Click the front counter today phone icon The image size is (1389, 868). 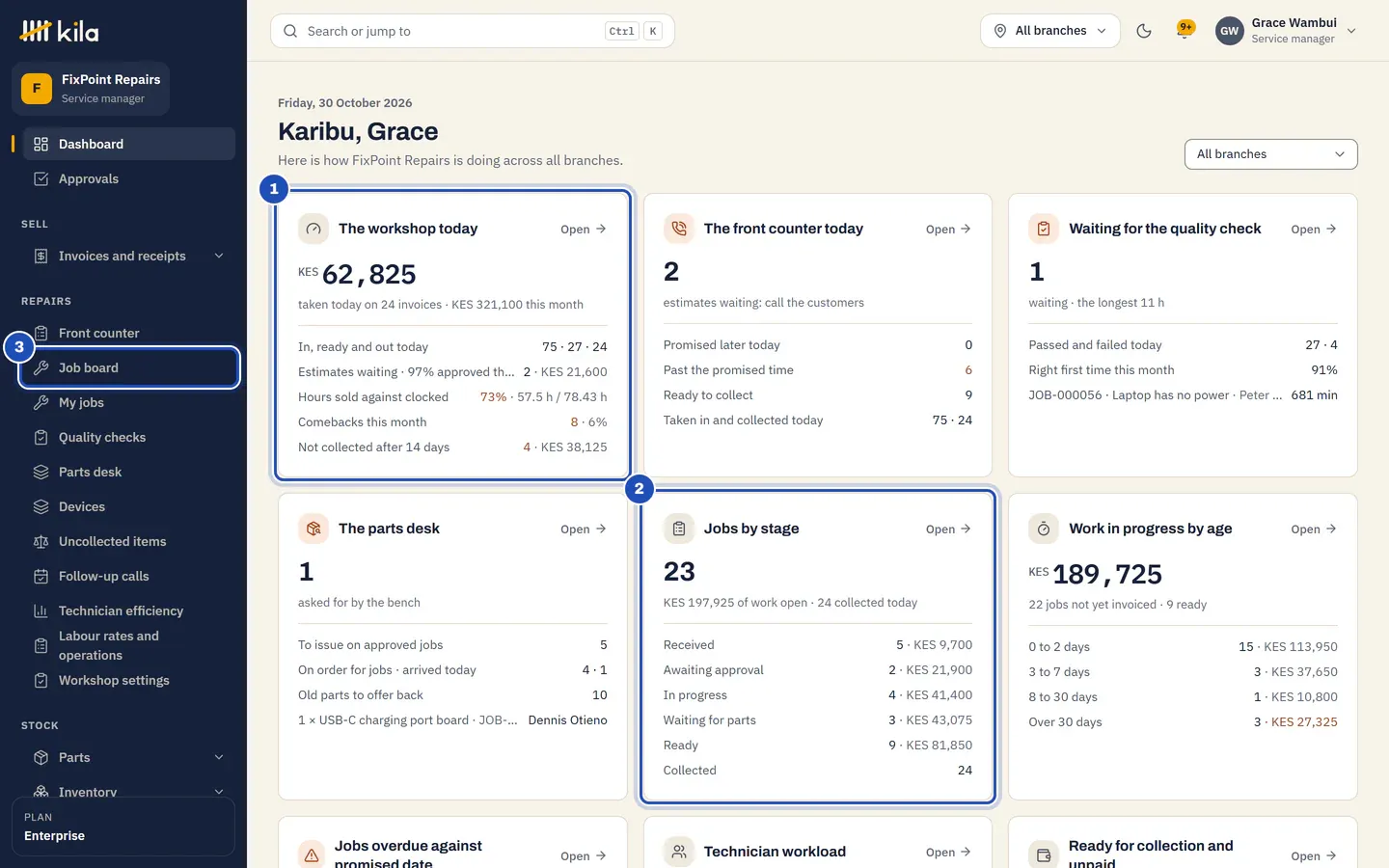679,229
